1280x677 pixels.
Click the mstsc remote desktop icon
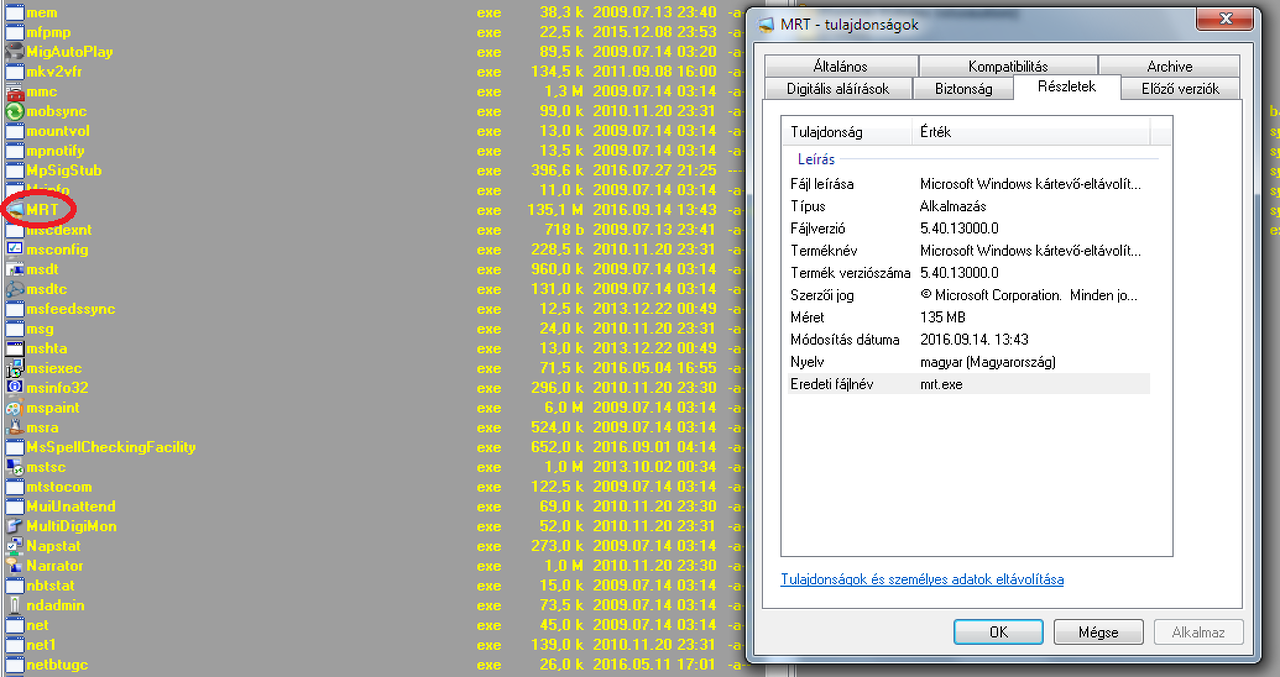[14, 467]
